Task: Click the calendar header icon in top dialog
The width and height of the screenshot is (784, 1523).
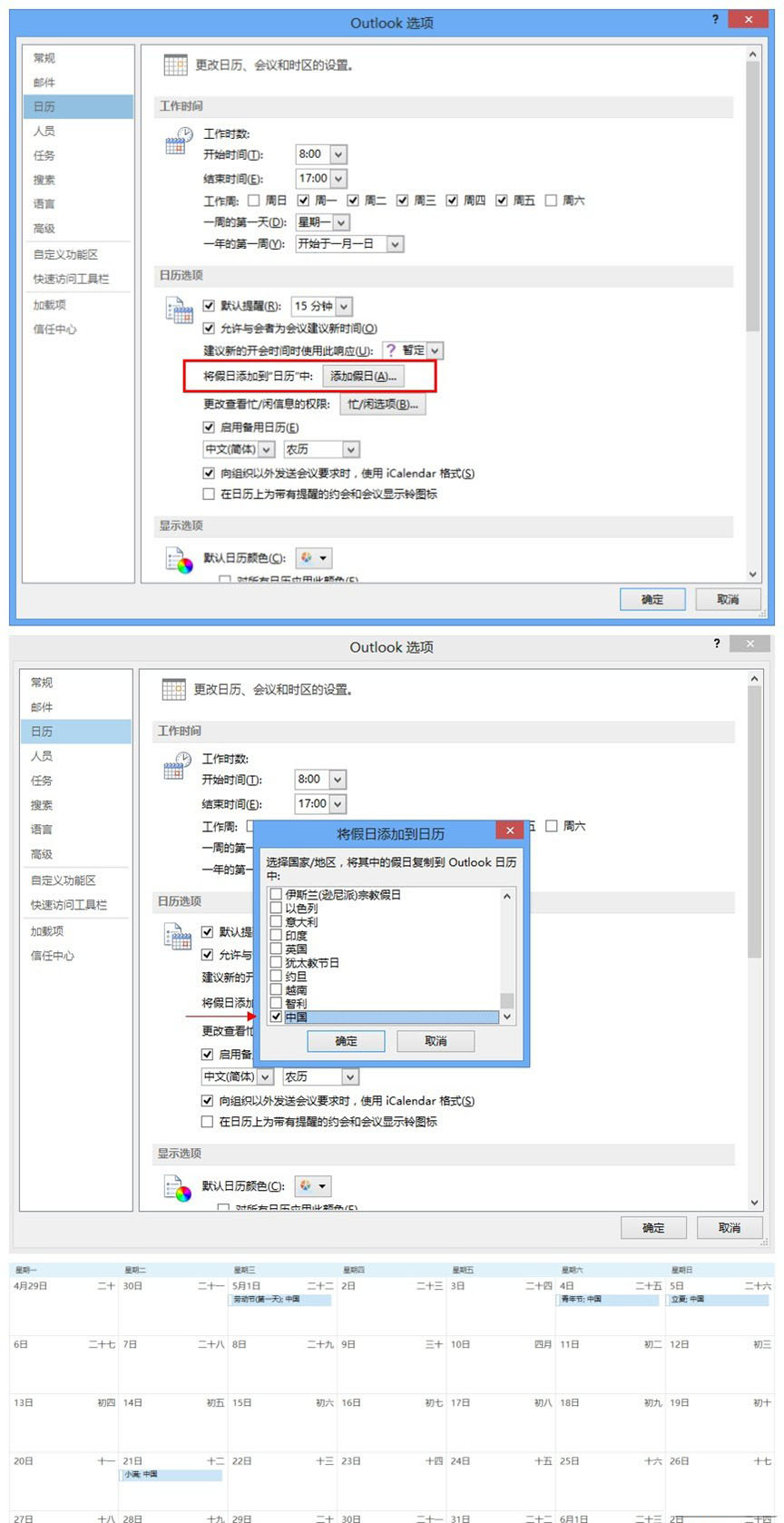Action: [x=175, y=64]
